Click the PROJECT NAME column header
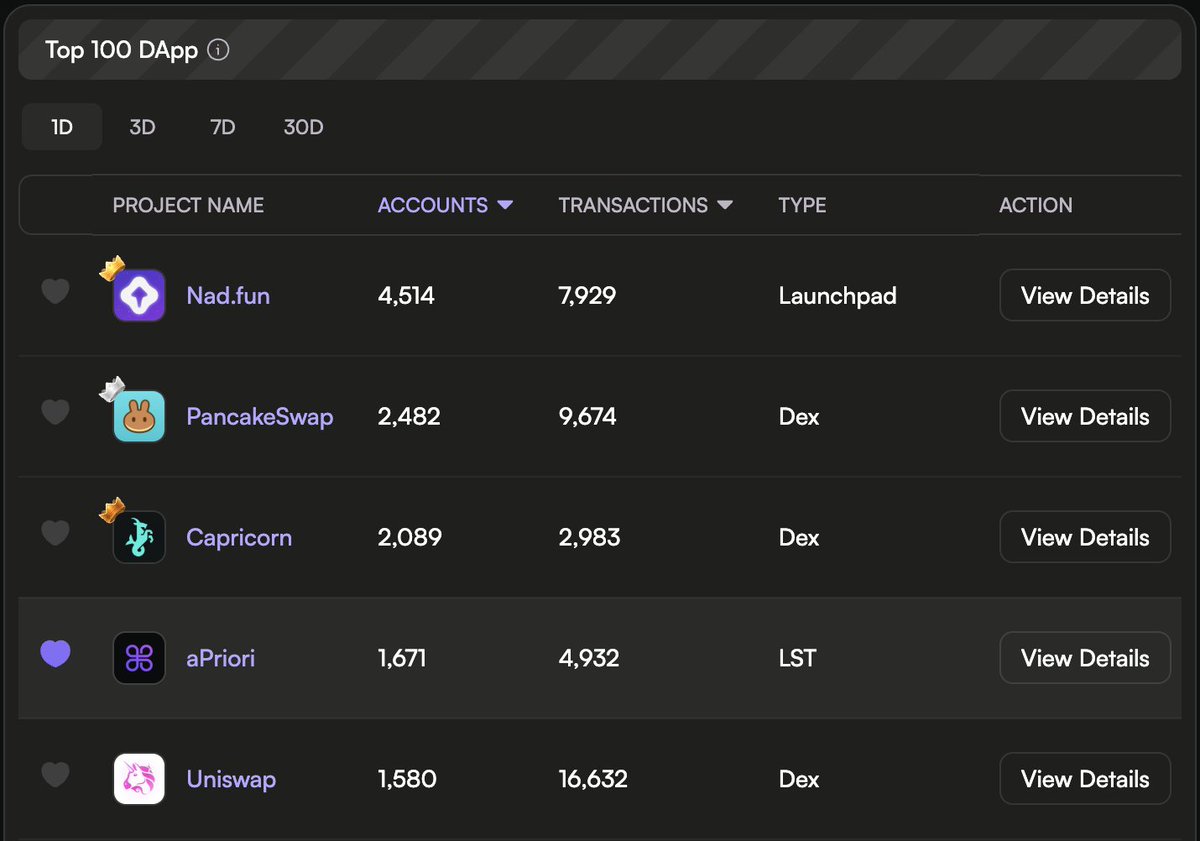The height and width of the screenshot is (841, 1200). (188, 205)
